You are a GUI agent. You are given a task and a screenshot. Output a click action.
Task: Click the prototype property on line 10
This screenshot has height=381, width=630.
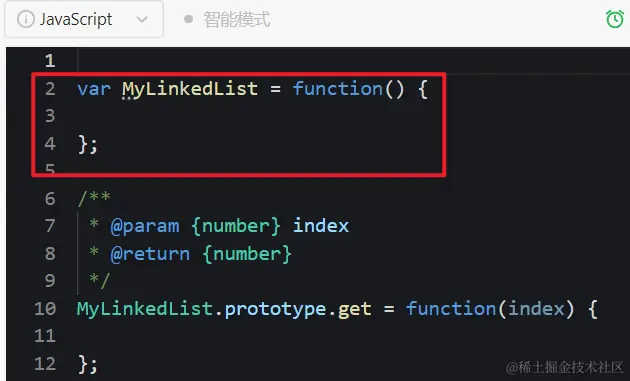click(x=276, y=309)
